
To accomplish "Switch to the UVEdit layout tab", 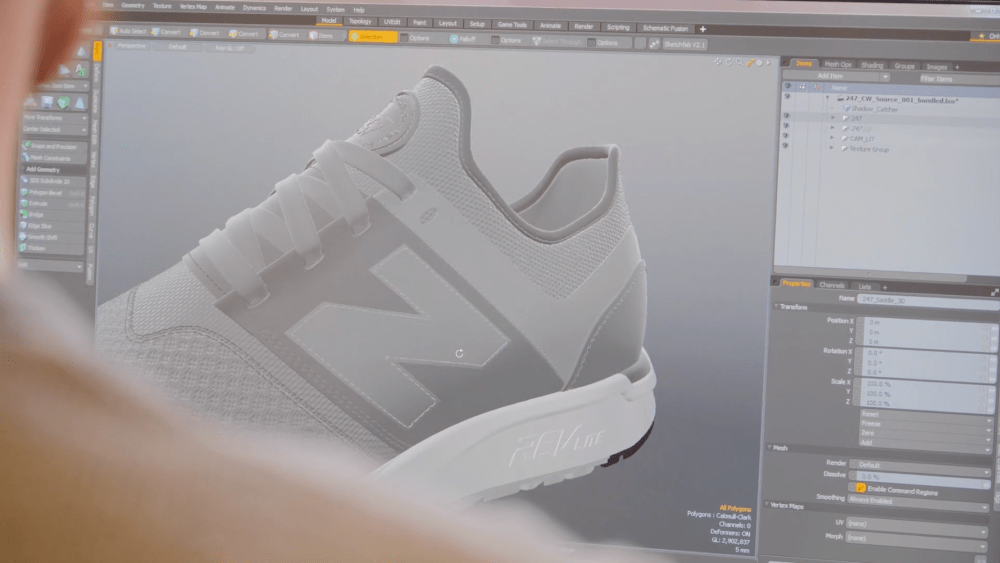I will click(392, 22).
